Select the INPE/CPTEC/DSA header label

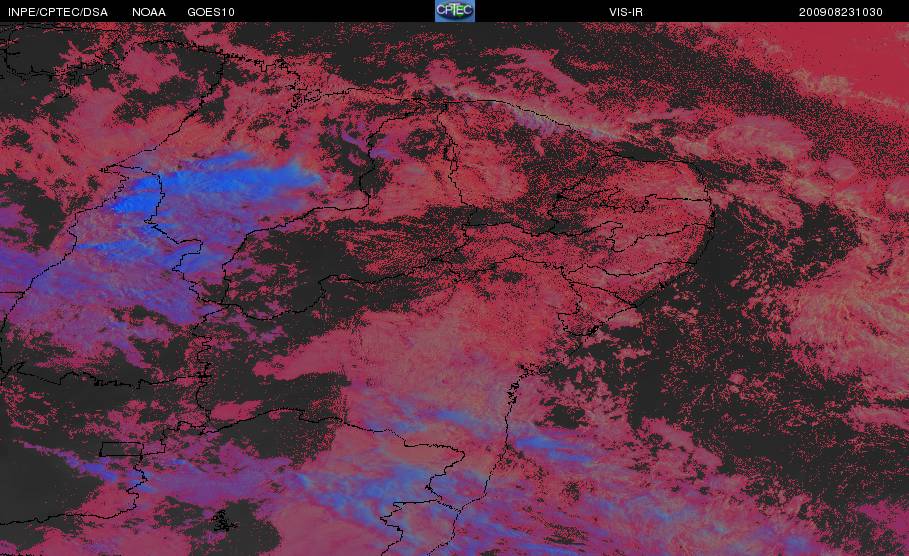tap(58, 12)
